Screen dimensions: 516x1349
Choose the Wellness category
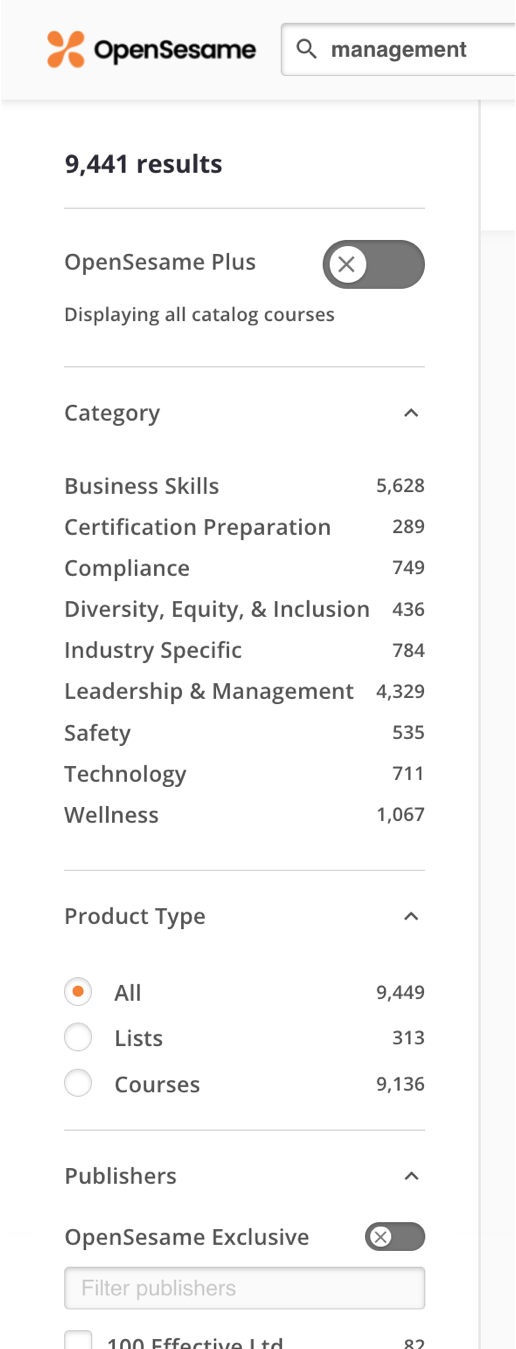[111, 815]
